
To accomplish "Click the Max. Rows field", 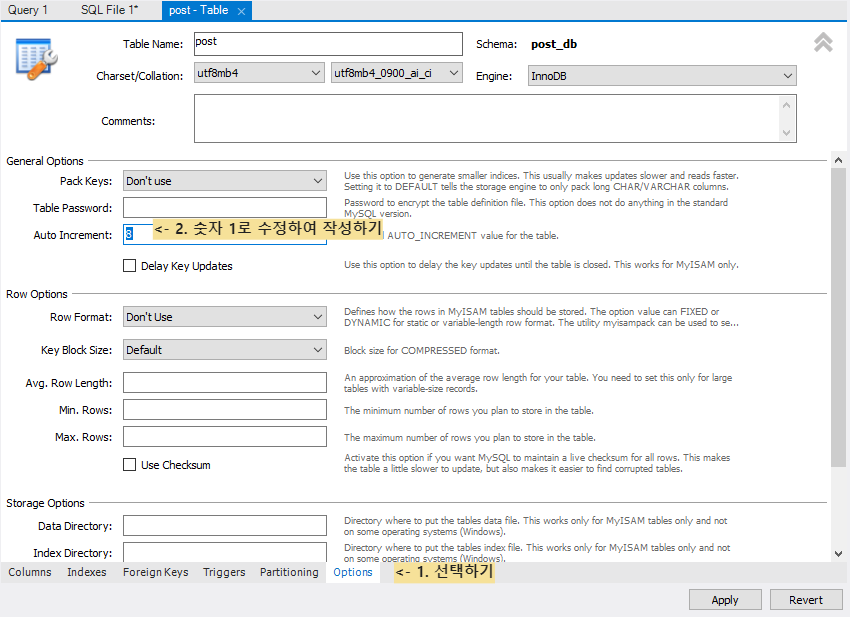I will (224, 436).
